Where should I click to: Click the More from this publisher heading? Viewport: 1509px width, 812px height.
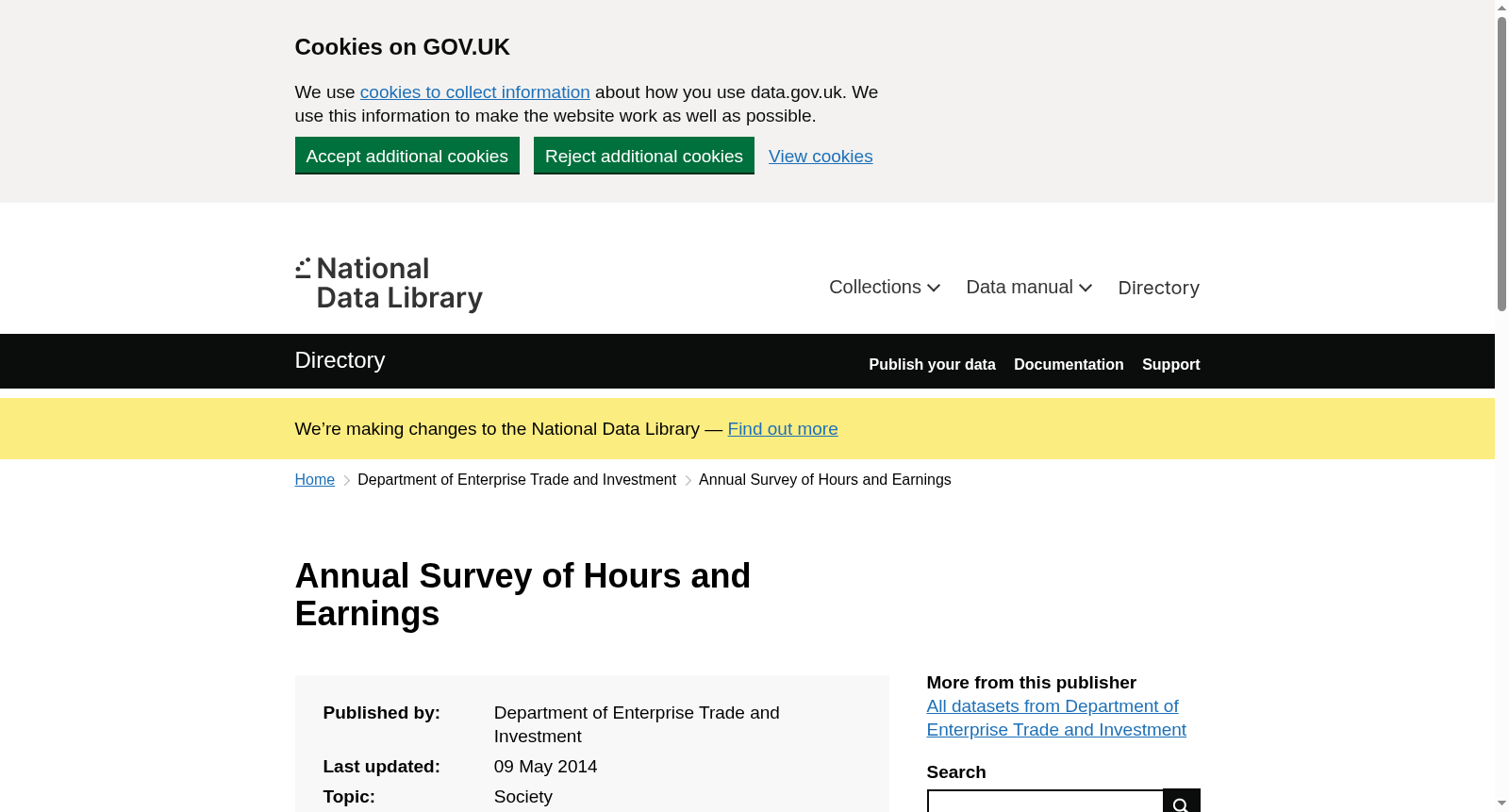(1032, 683)
